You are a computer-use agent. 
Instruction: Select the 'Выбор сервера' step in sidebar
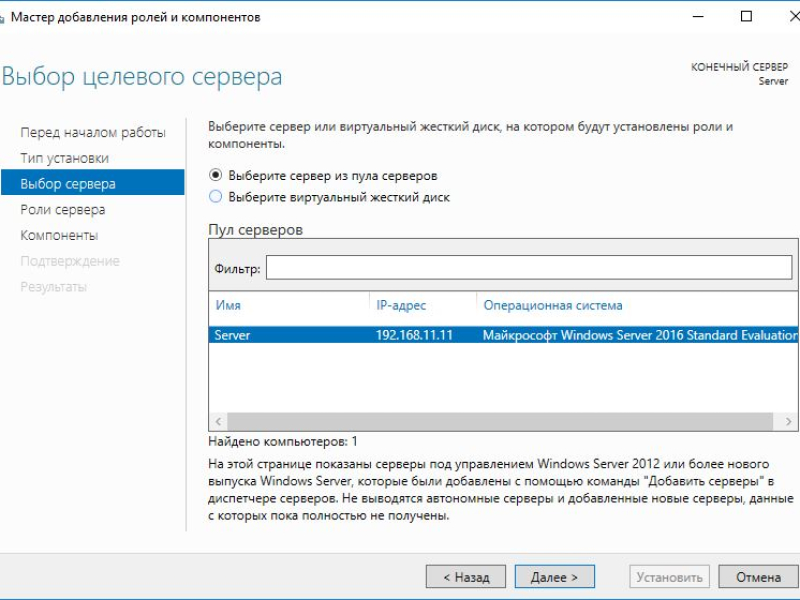point(93,183)
